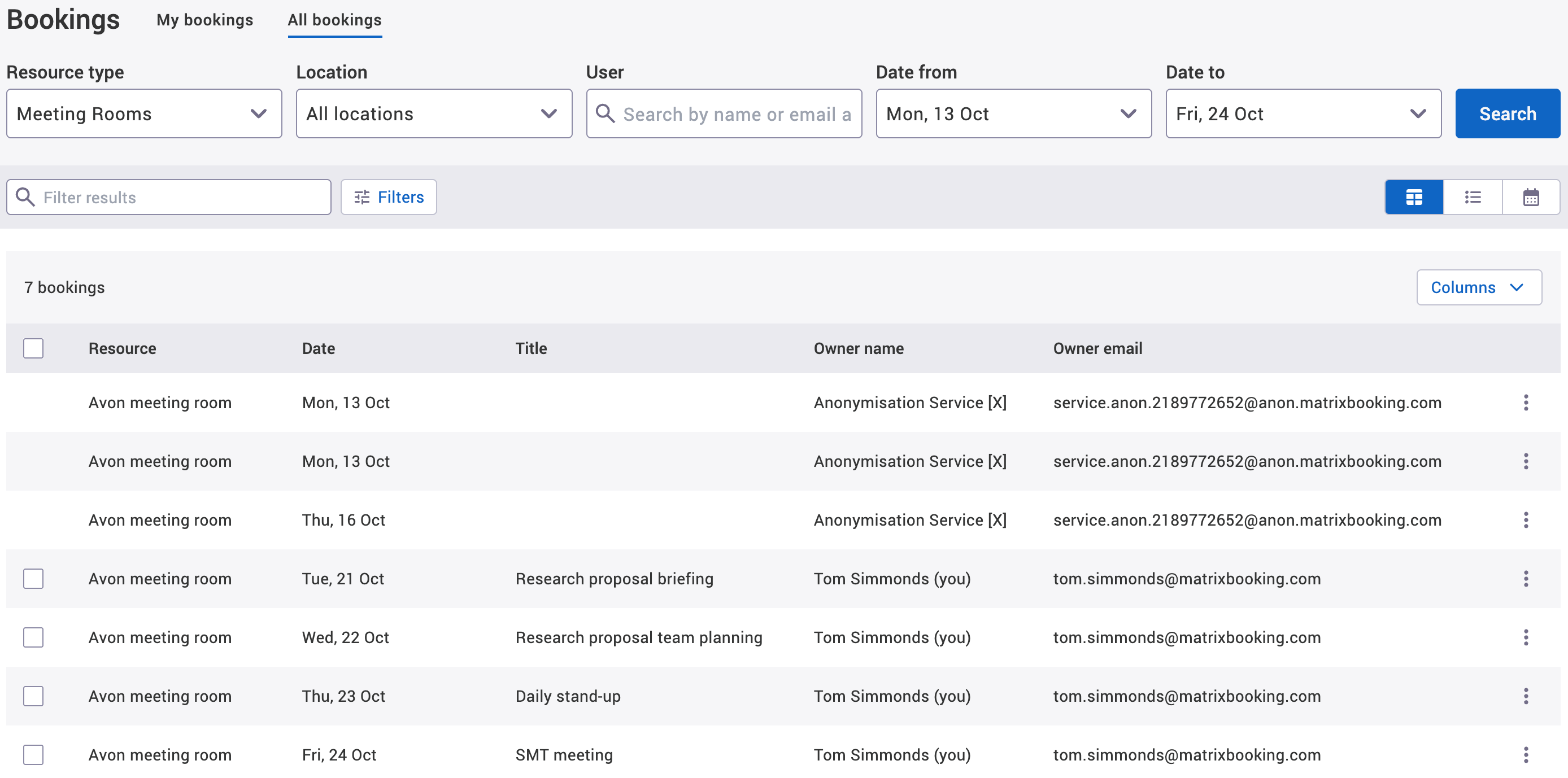1568x778 pixels.
Task: Check the Fri, 24 Oct booking row
Action: 33,754
